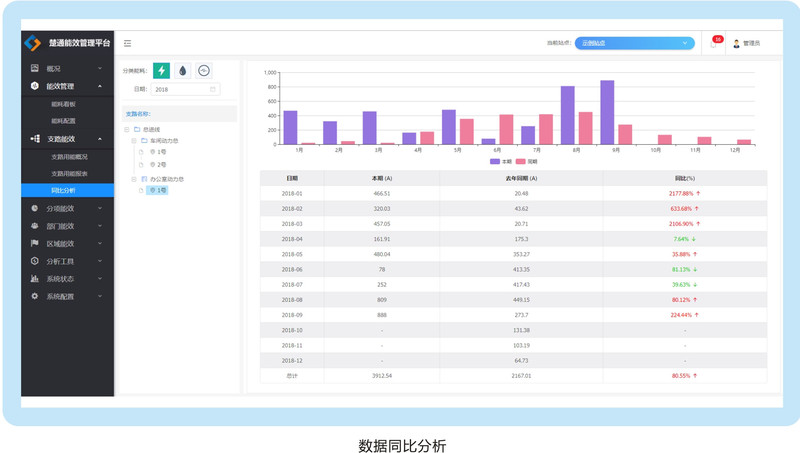Click the 2018-01 date cell

coord(292,193)
